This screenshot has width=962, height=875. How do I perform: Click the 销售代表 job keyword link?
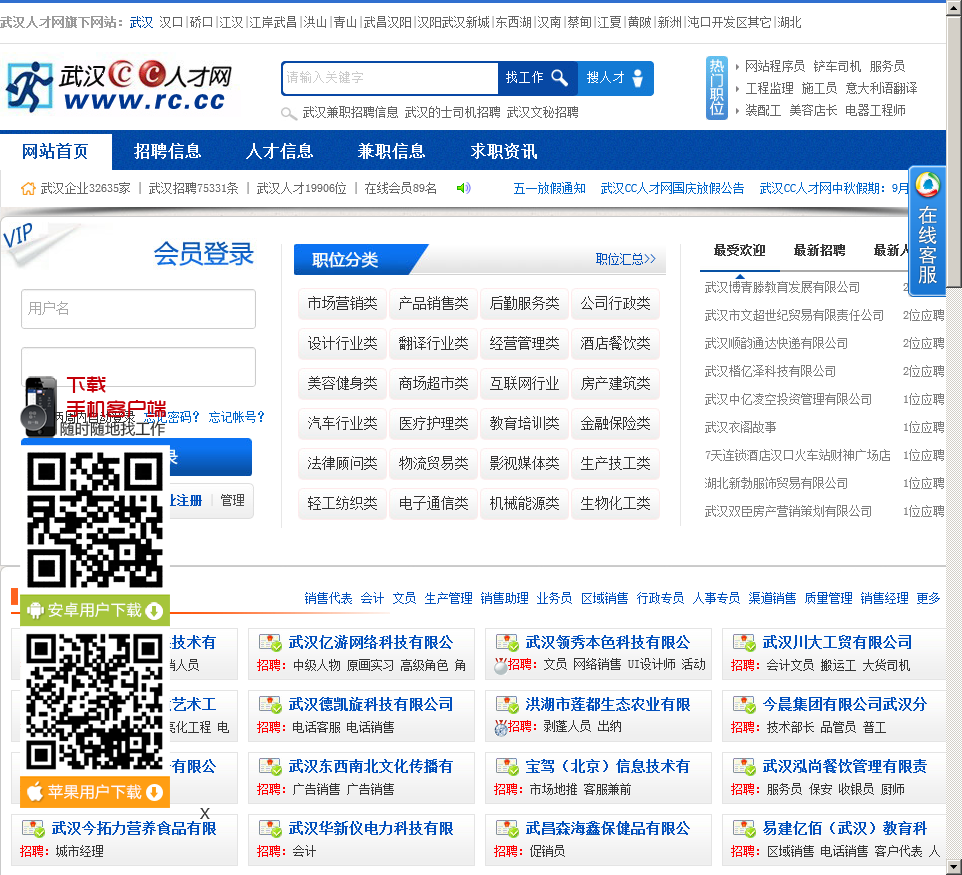(x=328, y=598)
